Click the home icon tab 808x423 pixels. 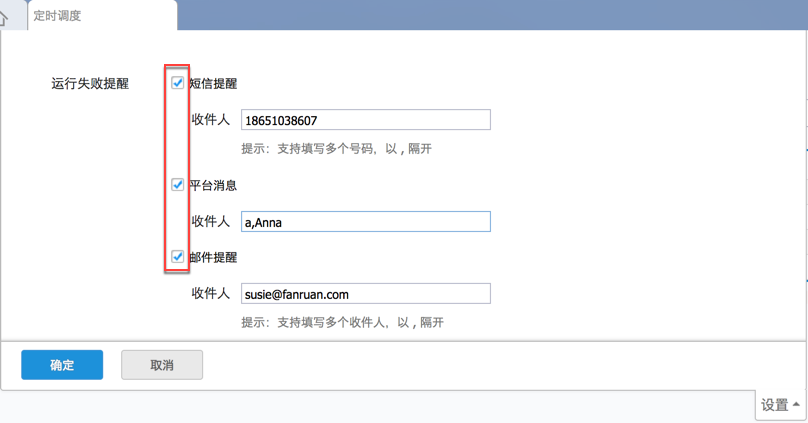pyautogui.click(x=7, y=18)
